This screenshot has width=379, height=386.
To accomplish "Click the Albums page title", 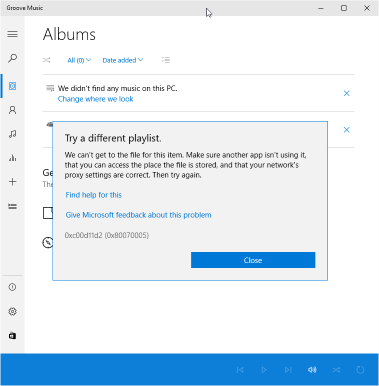I will tap(69, 34).
